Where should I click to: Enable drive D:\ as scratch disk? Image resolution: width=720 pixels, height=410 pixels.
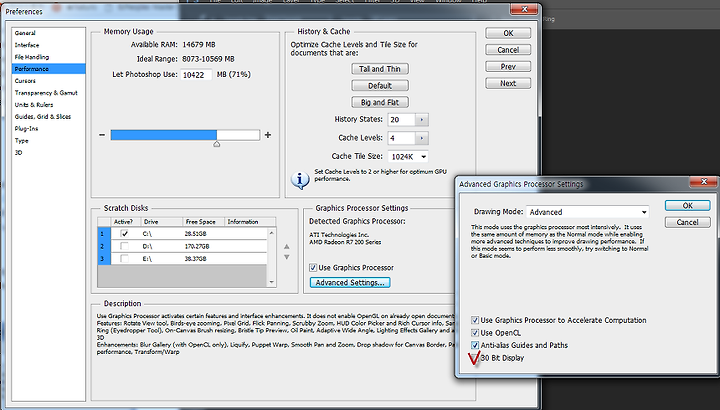(x=124, y=246)
